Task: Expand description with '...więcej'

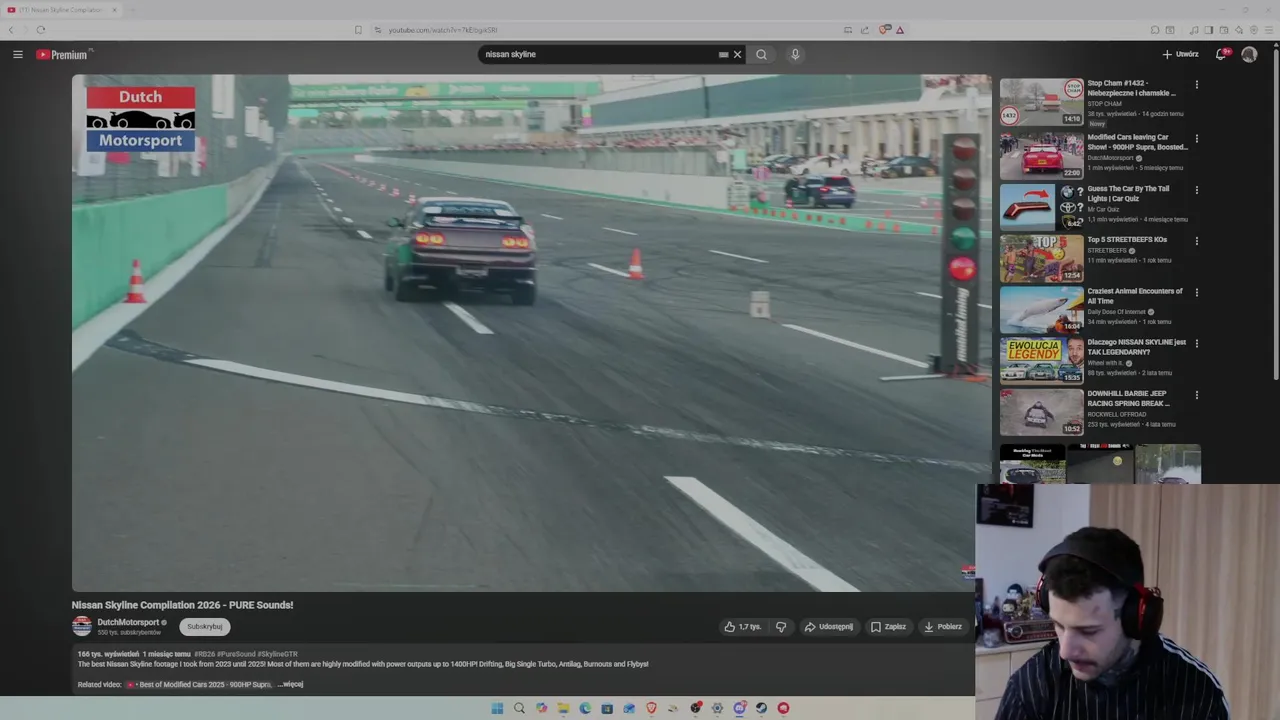Action: tap(291, 684)
